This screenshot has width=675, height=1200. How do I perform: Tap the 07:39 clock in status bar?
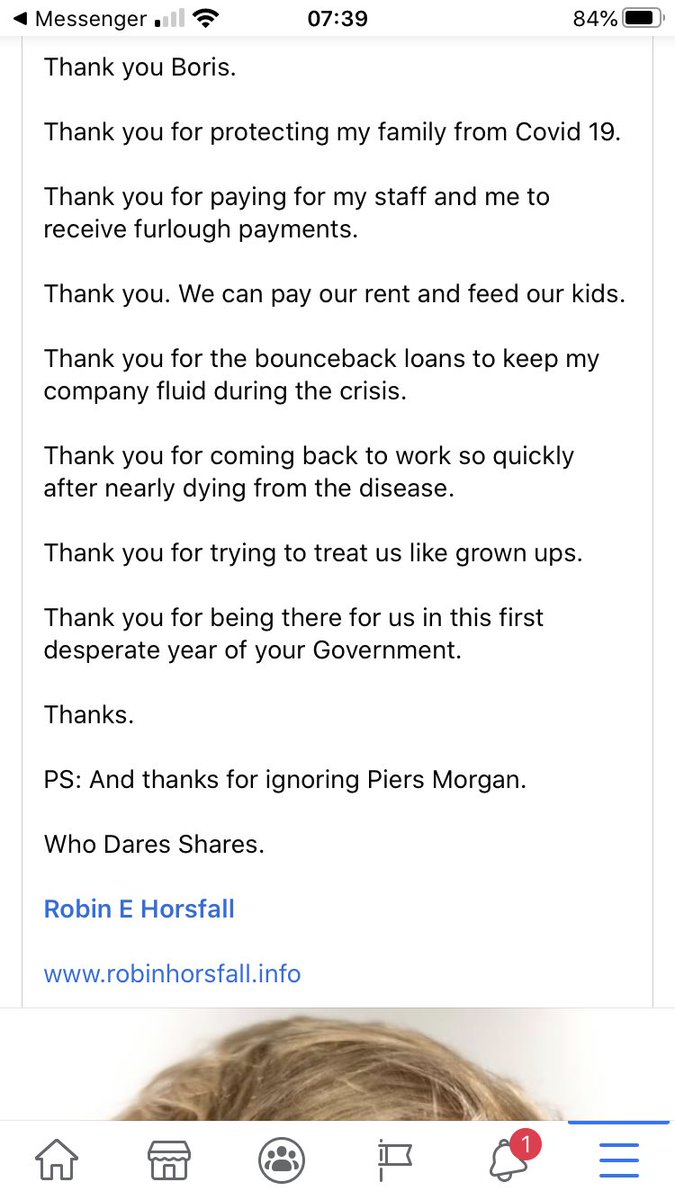(337, 19)
